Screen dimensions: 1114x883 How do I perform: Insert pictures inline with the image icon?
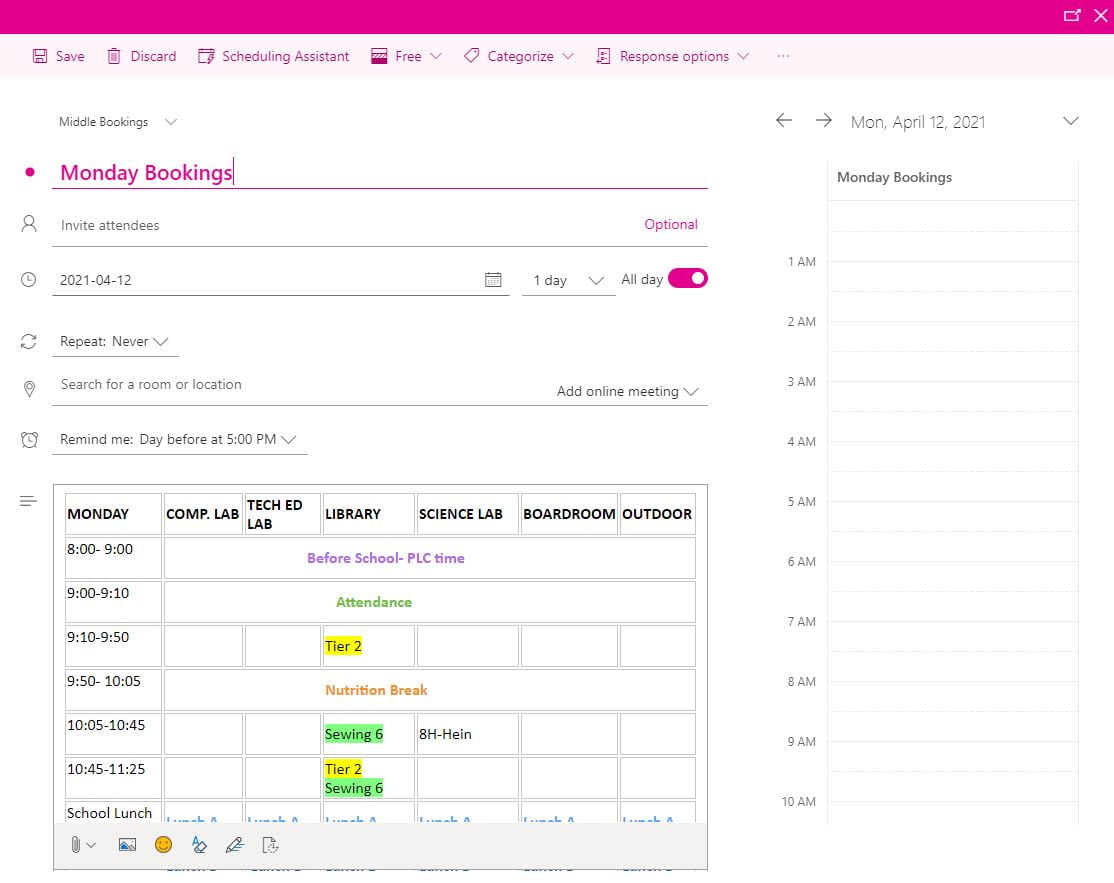127,845
